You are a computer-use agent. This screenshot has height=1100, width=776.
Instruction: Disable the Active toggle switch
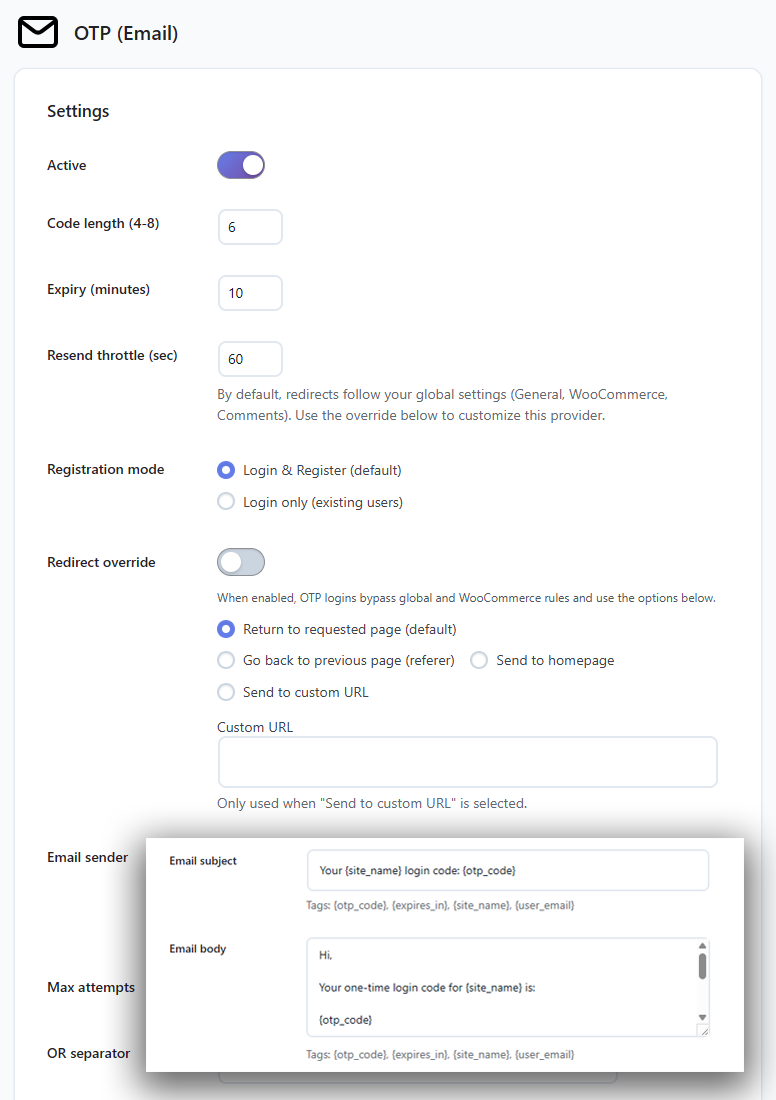click(241, 165)
